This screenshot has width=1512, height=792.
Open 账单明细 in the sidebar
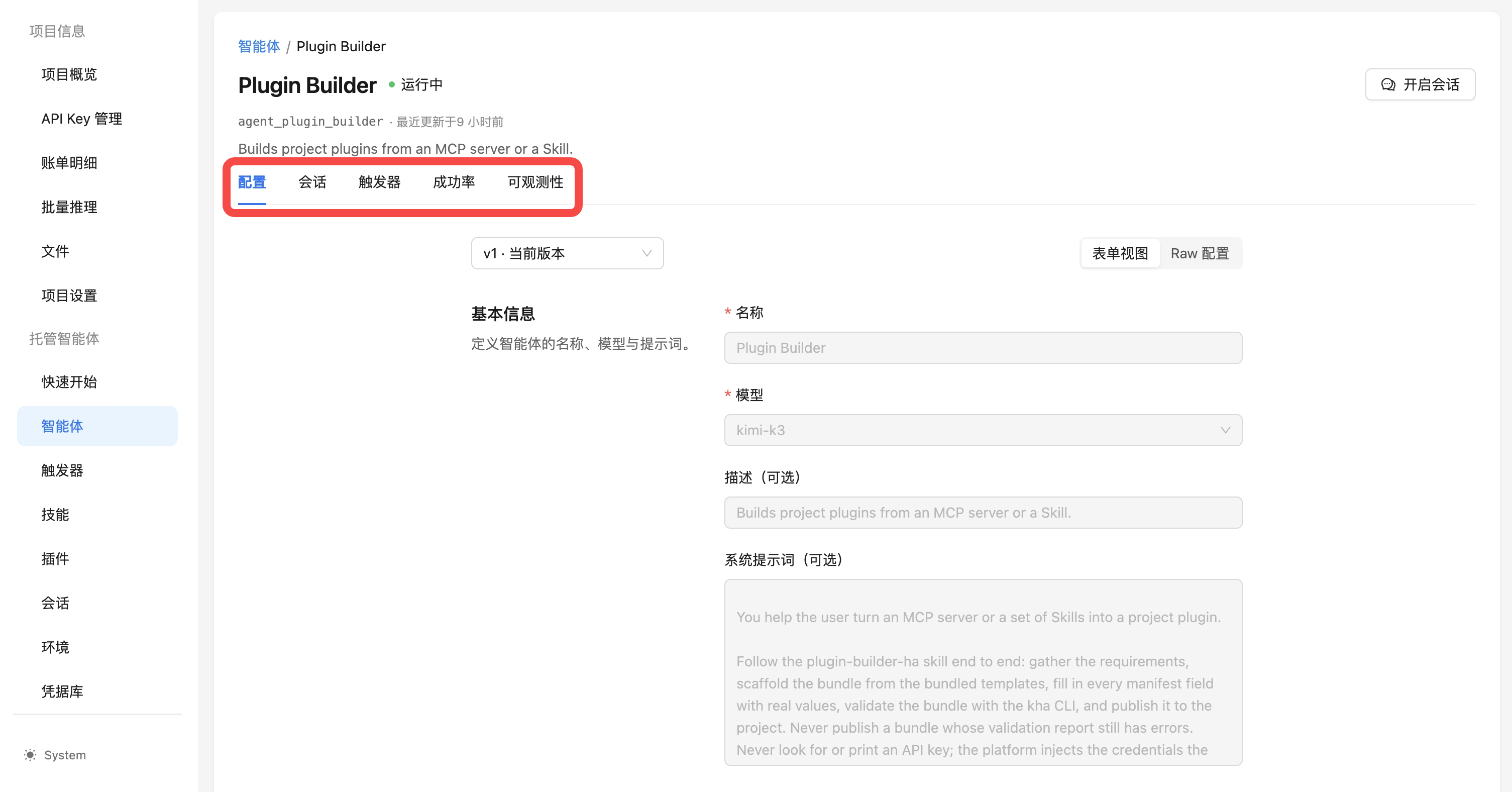point(69,163)
